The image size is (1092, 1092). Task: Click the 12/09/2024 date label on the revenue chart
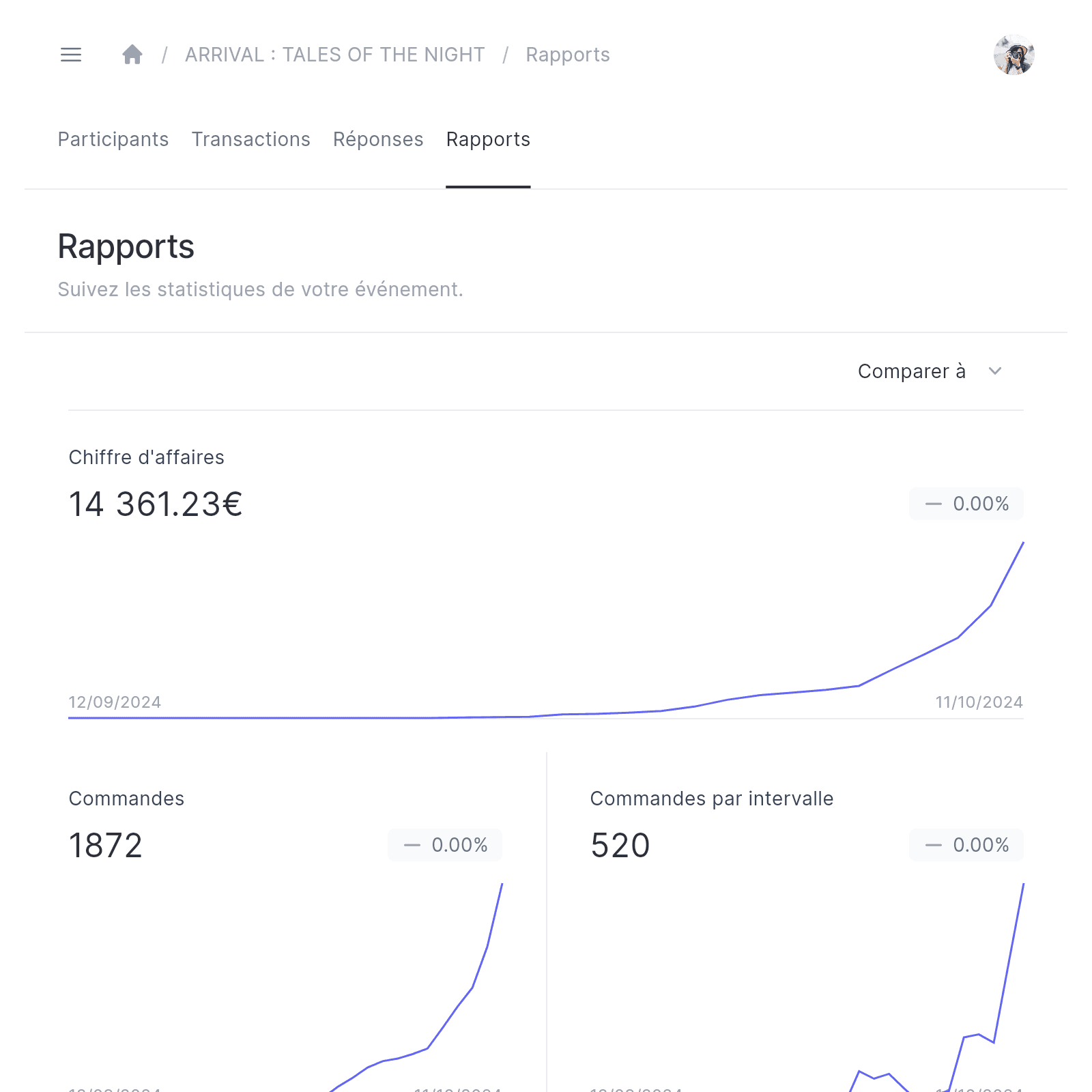115,702
